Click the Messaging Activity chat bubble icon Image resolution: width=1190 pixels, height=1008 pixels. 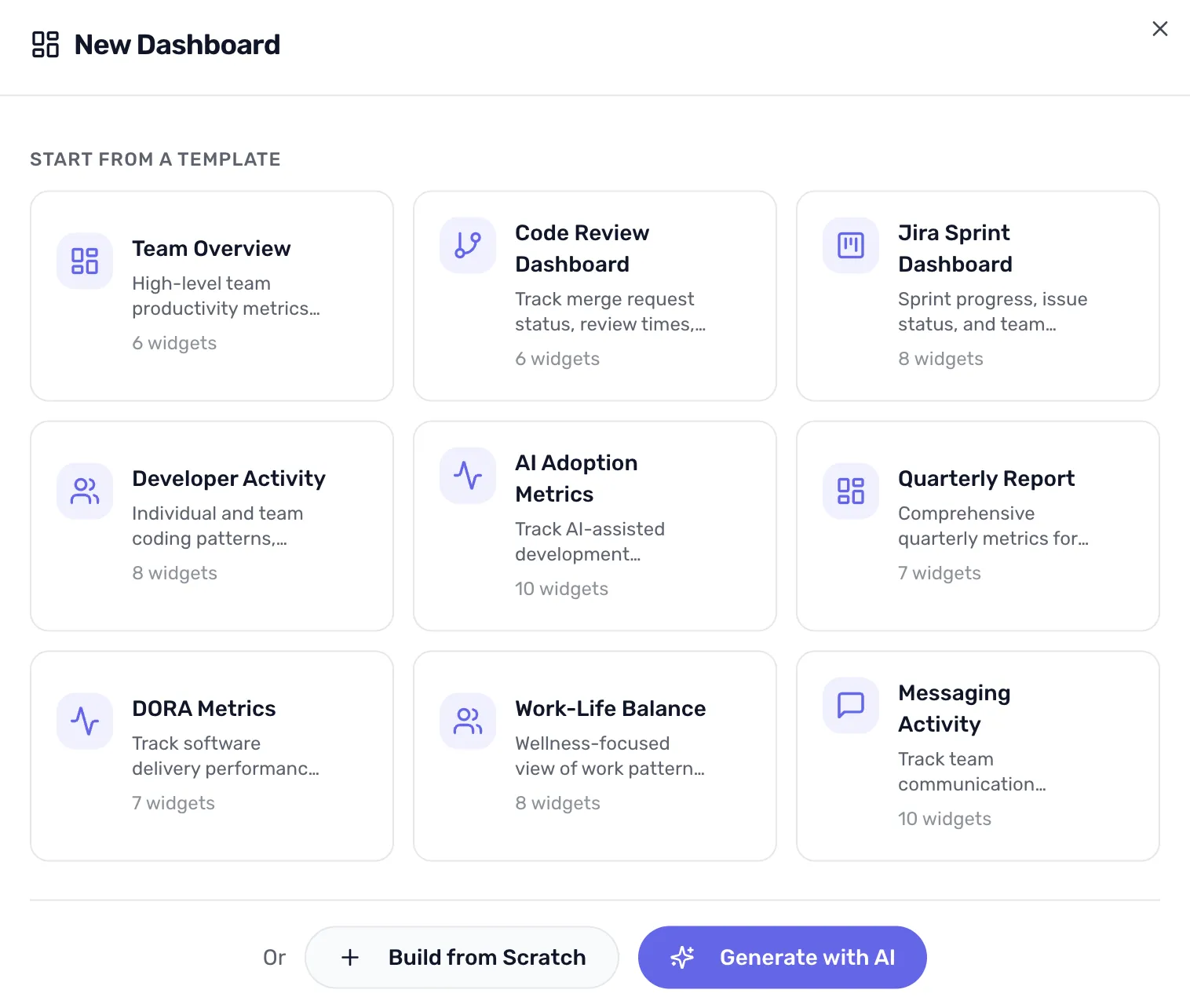(x=850, y=706)
